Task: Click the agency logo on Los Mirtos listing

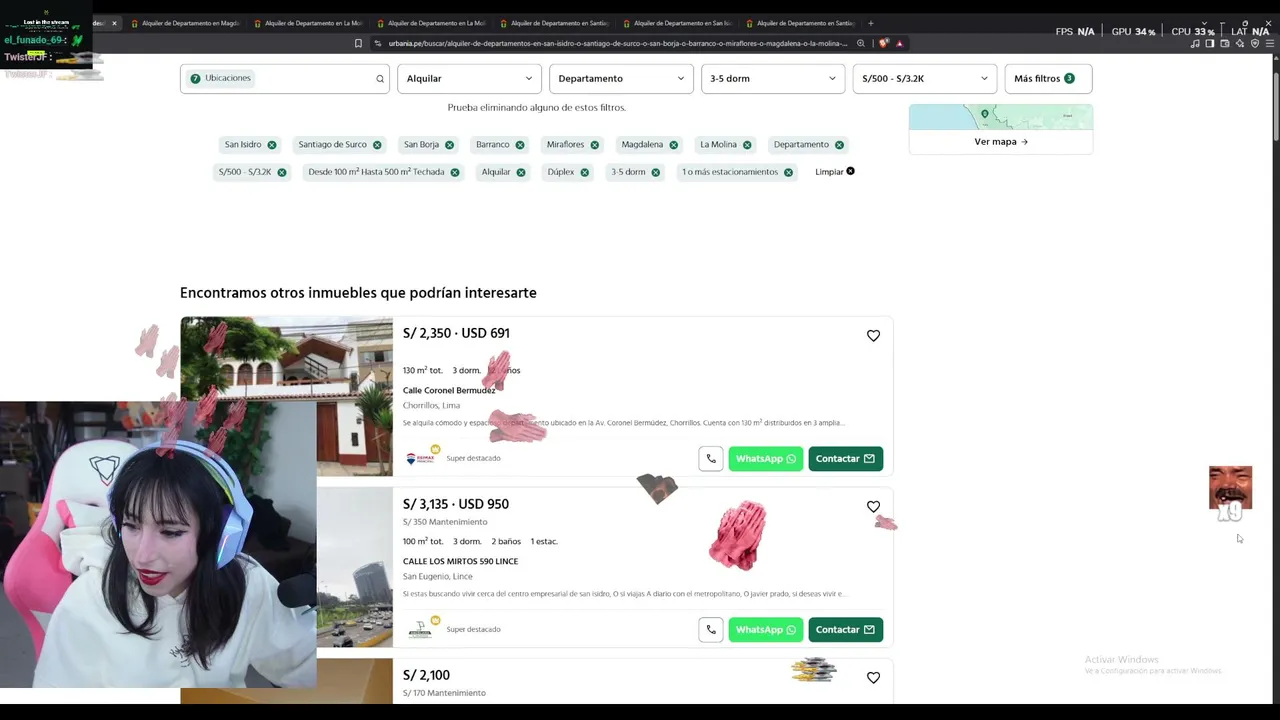Action: [420, 630]
